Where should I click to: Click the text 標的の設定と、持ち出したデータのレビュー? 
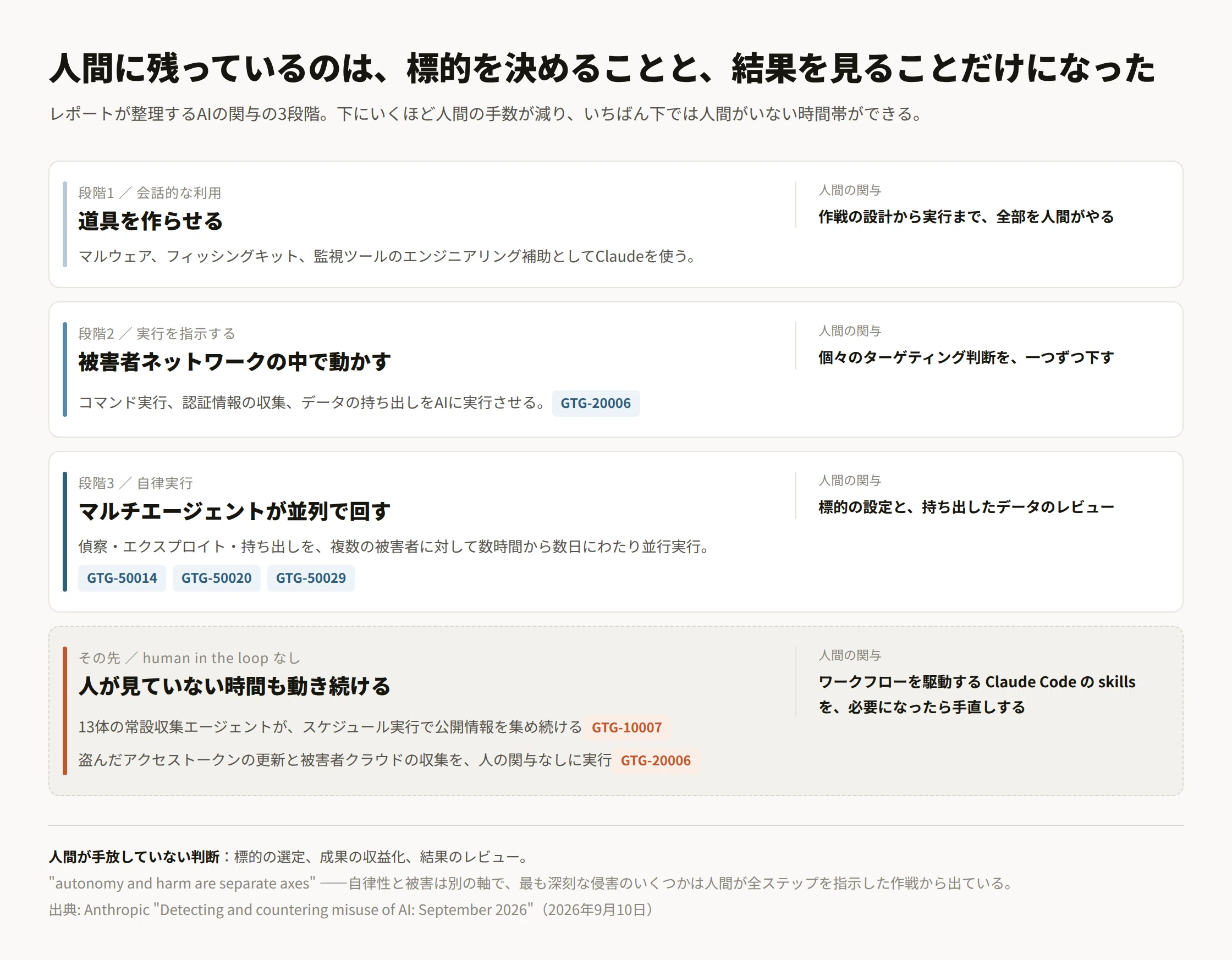click(966, 507)
